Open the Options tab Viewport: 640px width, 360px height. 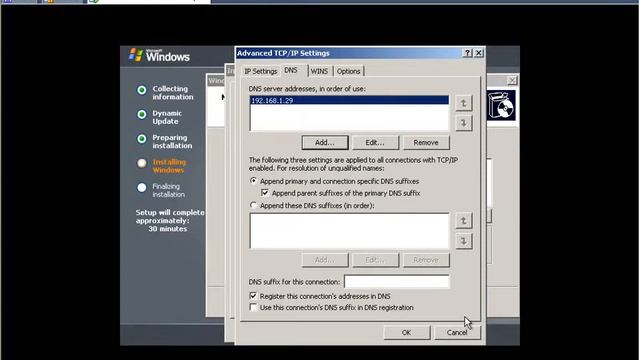coord(348,71)
